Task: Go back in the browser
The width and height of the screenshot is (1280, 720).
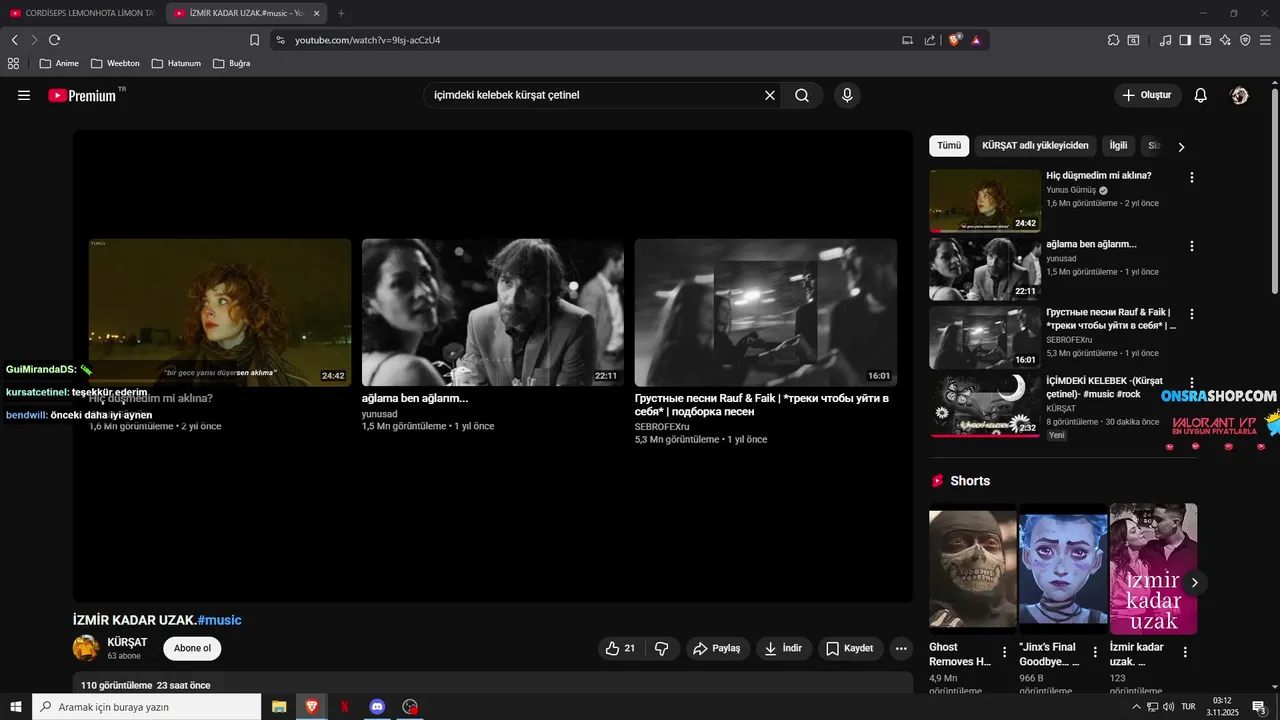Action: coord(14,40)
